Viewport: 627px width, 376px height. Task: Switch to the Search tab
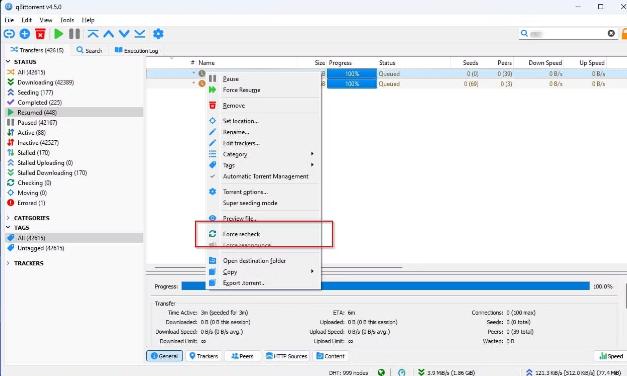point(89,50)
